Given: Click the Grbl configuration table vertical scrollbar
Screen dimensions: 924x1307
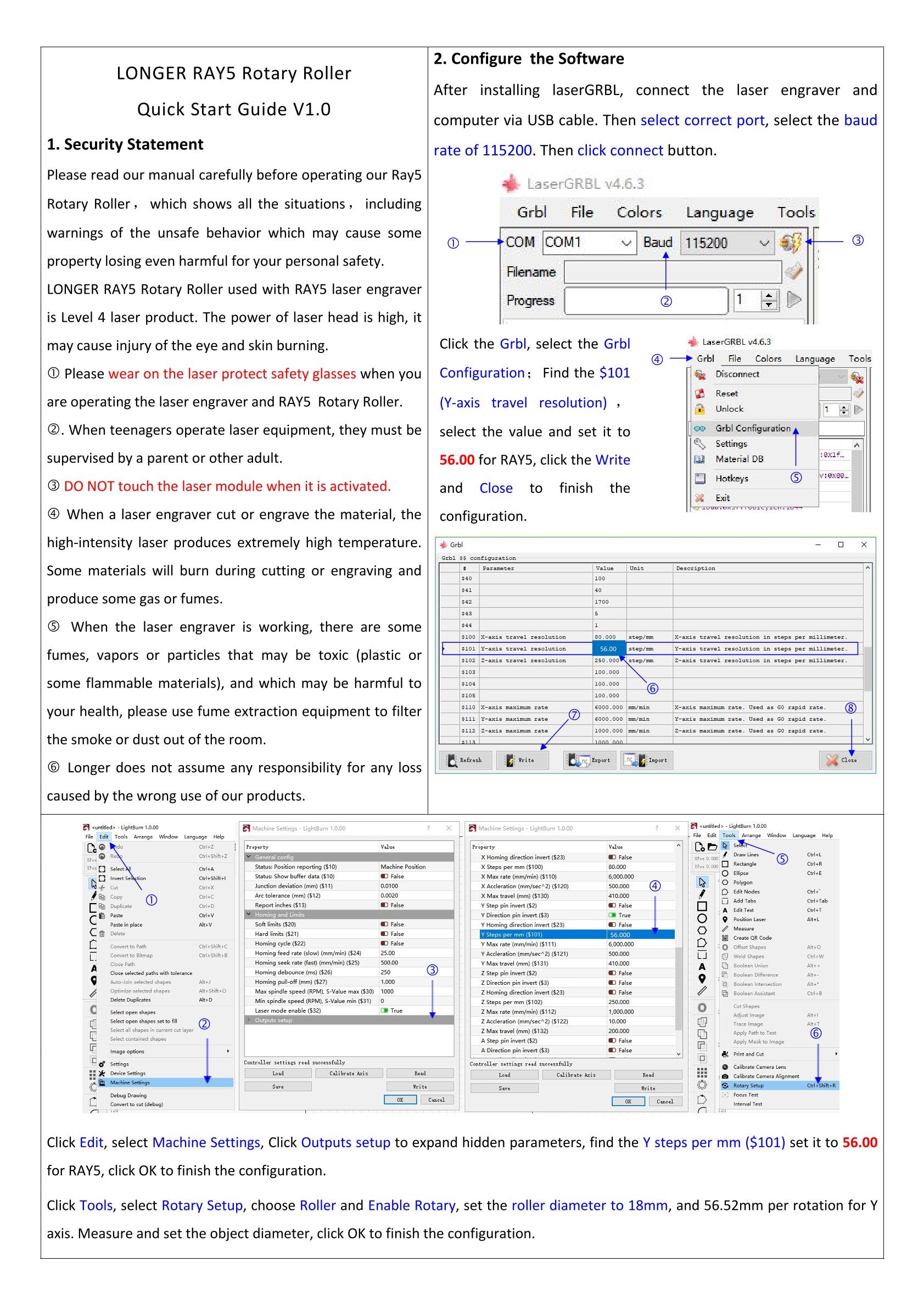Looking at the screenshot, I should click(x=867, y=653).
